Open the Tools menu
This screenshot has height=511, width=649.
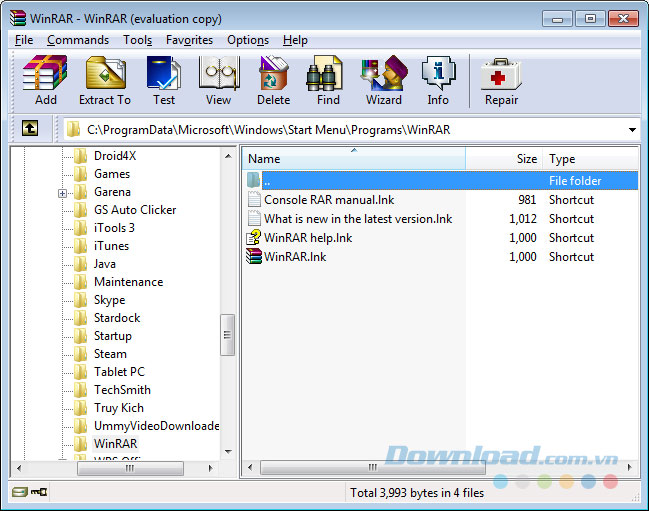pos(137,40)
